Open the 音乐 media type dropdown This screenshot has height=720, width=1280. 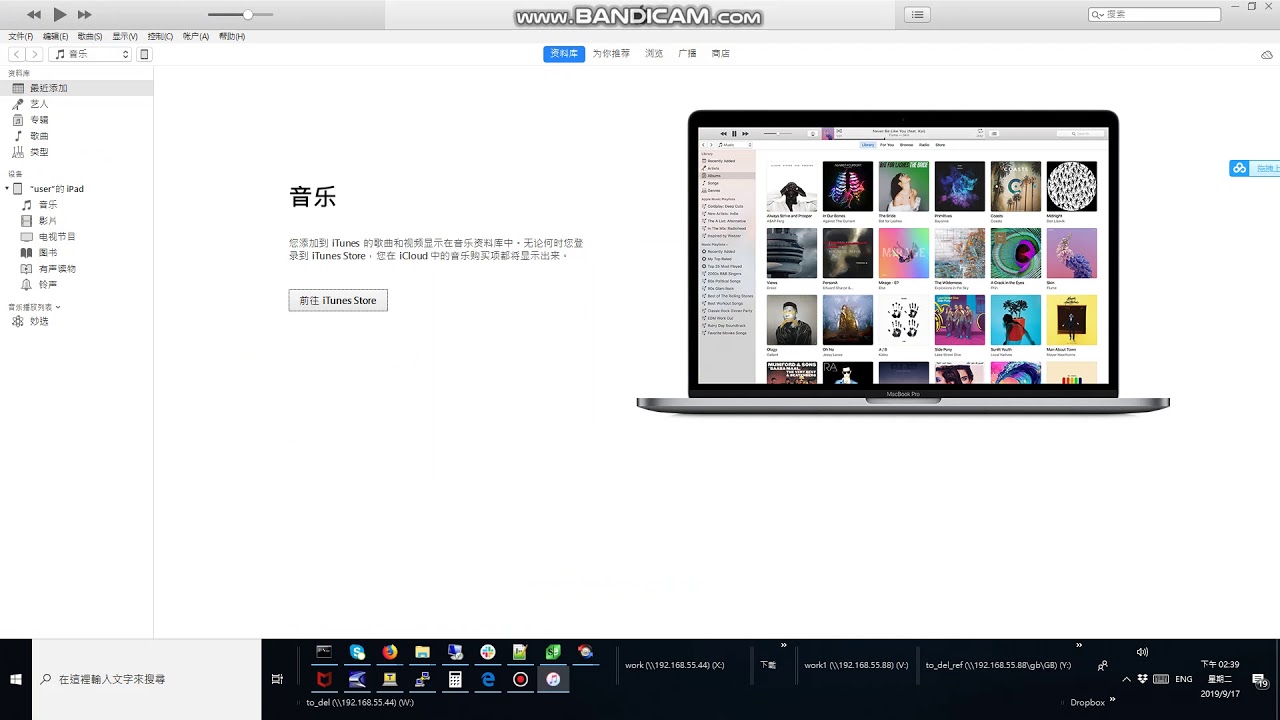tap(90, 54)
